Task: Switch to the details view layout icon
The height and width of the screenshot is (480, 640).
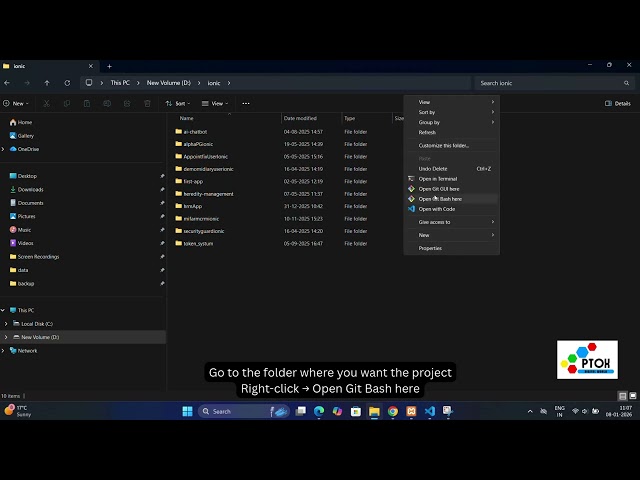Action: click(622, 396)
